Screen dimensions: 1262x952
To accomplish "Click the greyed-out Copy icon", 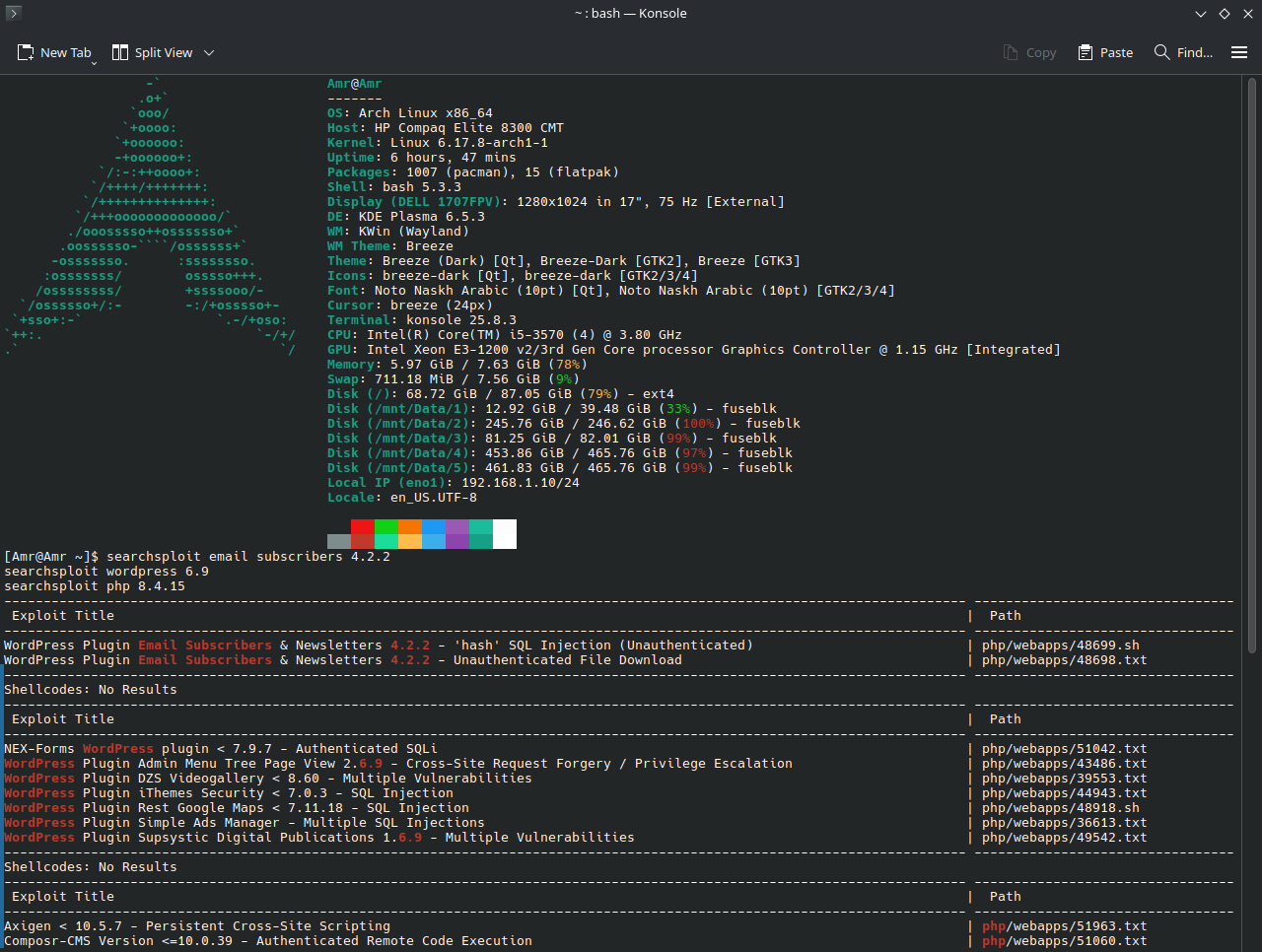I will coord(1011,52).
